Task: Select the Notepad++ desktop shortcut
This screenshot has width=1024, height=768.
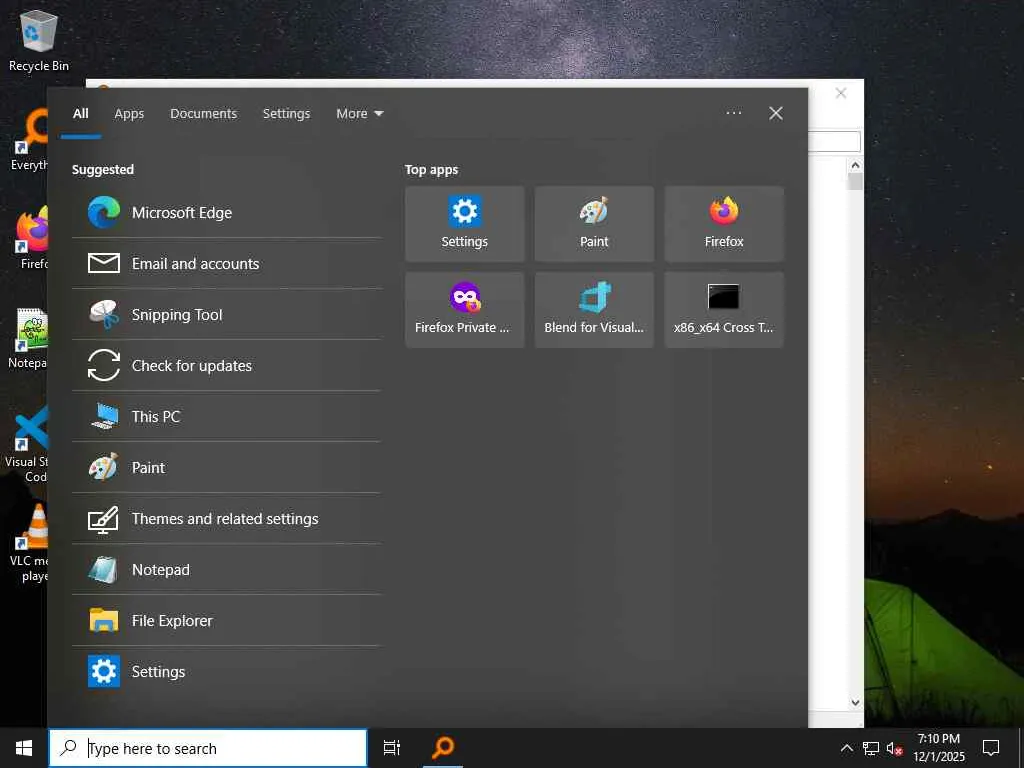Action: [x=27, y=339]
